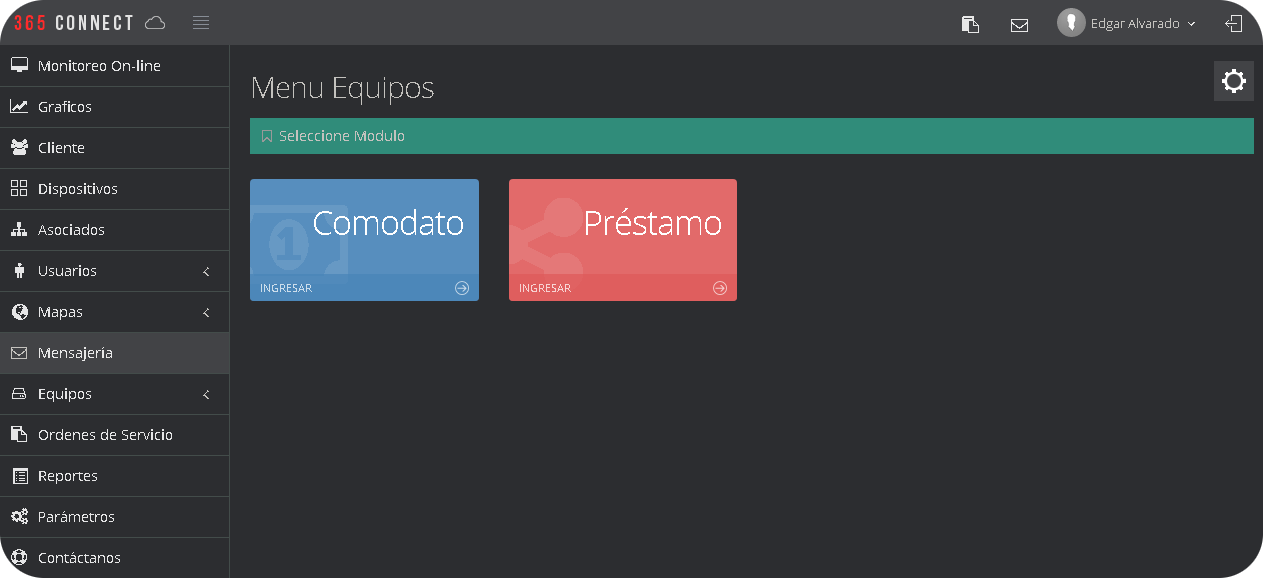
Task: Open the settings gear on Menu Equipos
Action: coord(1233,81)
